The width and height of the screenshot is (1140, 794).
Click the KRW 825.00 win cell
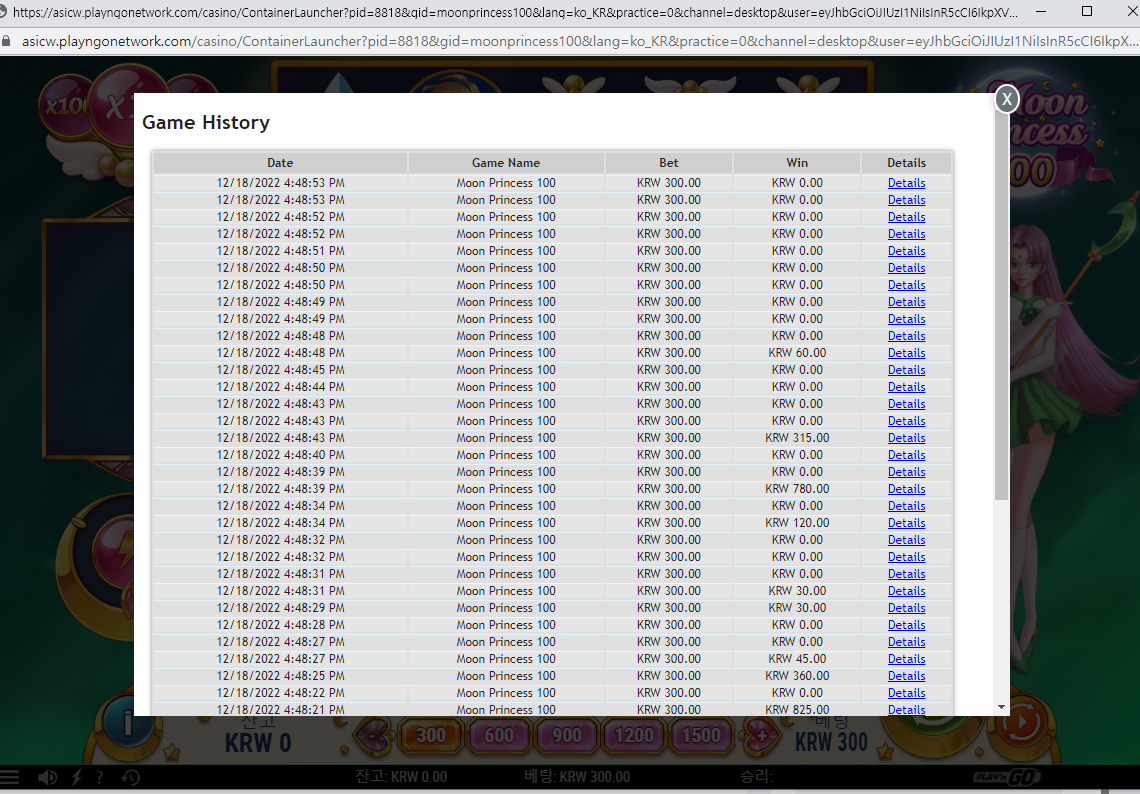pos(797,710)
